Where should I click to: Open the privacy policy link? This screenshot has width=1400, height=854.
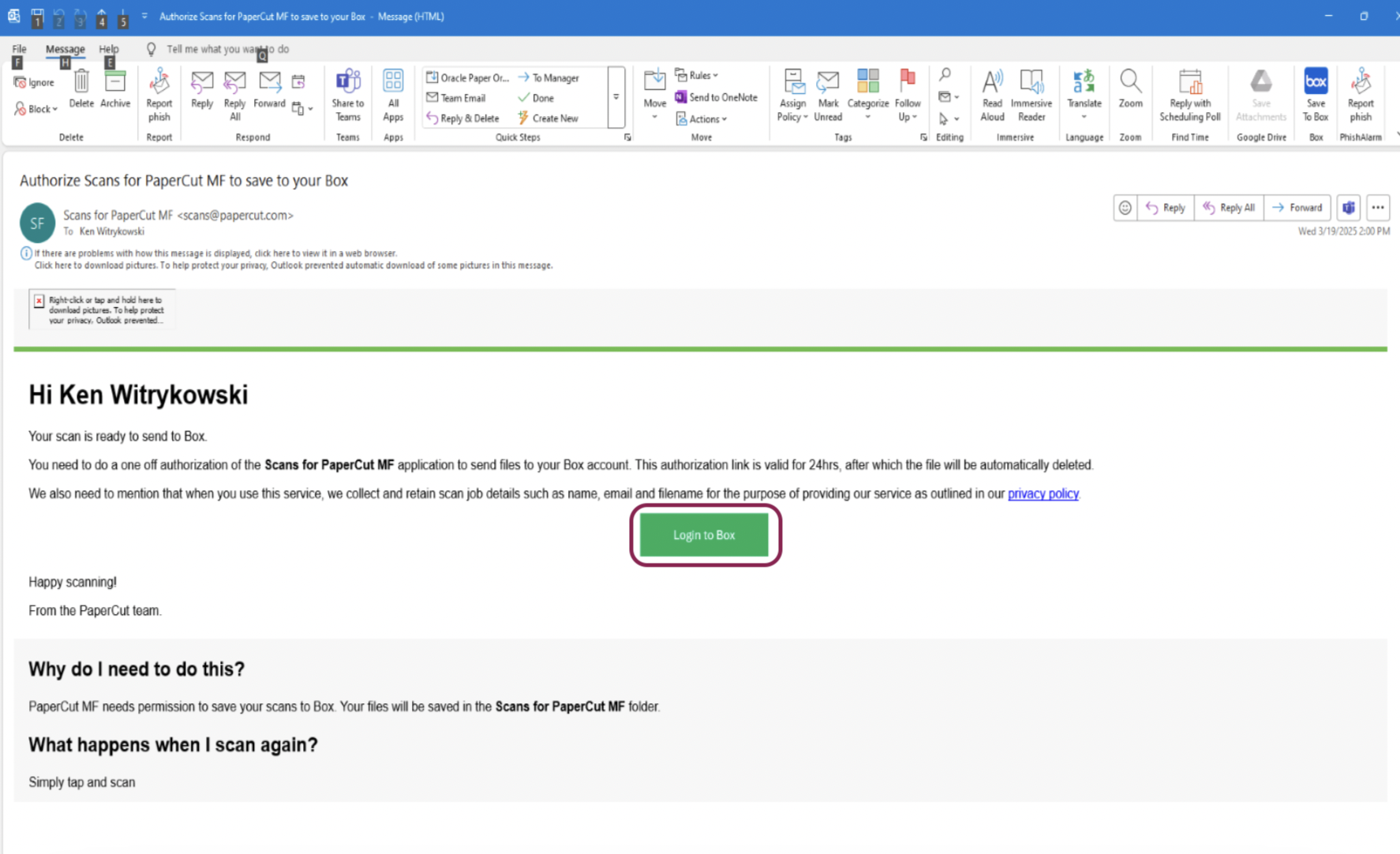point(1043,493)
